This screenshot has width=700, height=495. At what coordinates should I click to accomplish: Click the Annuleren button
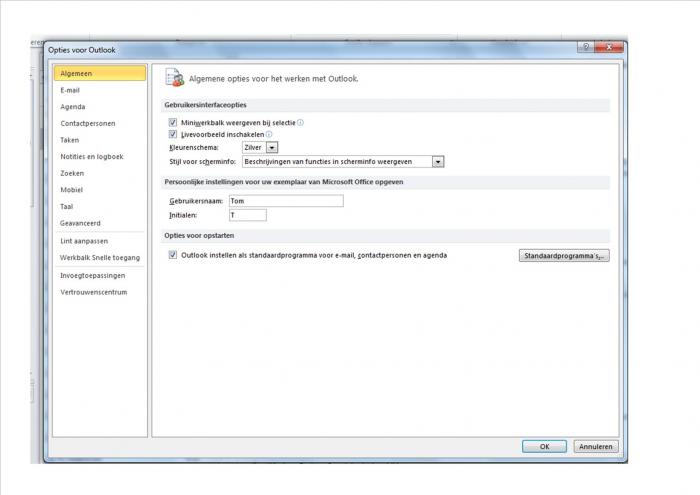click(x=596, y=446)
